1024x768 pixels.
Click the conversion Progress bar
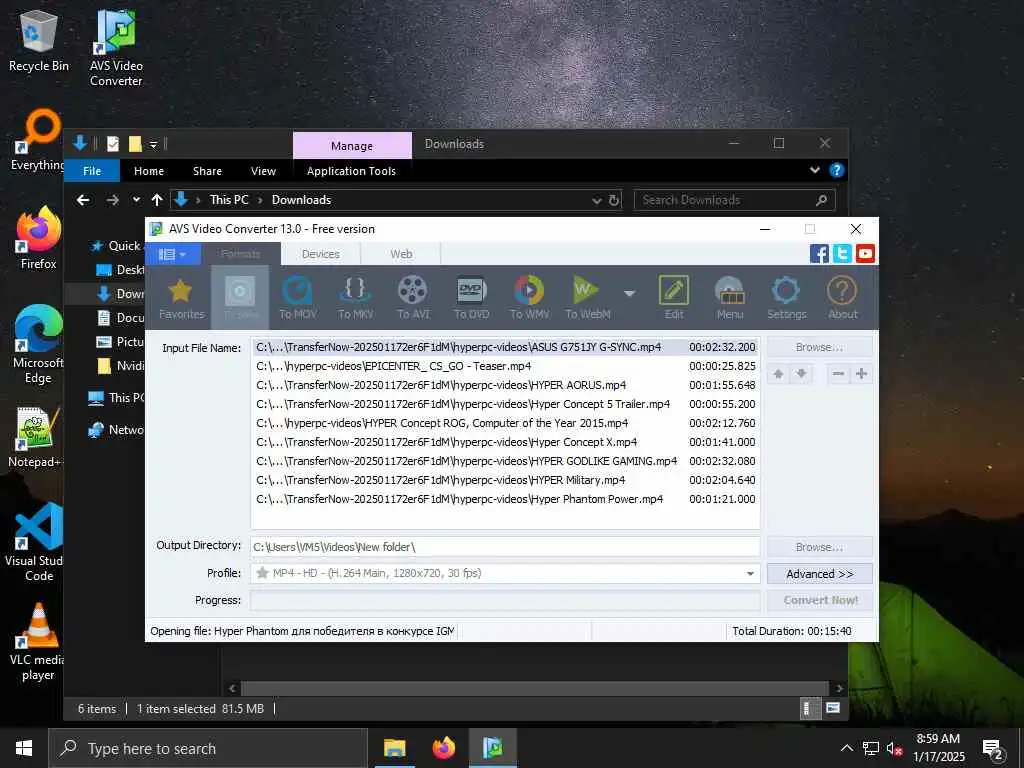[x=505, y=600]
